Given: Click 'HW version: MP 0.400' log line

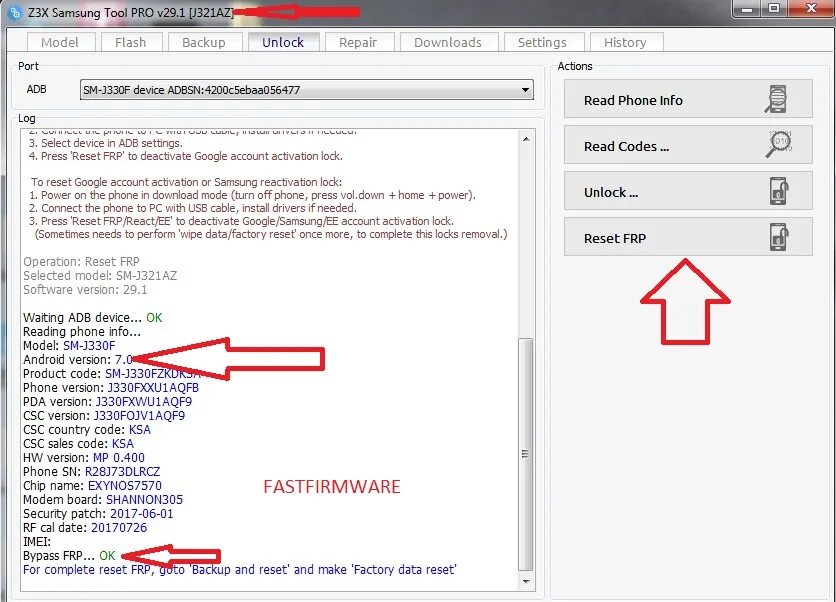Looking at the screenshot, I should (x=84, y=457).
